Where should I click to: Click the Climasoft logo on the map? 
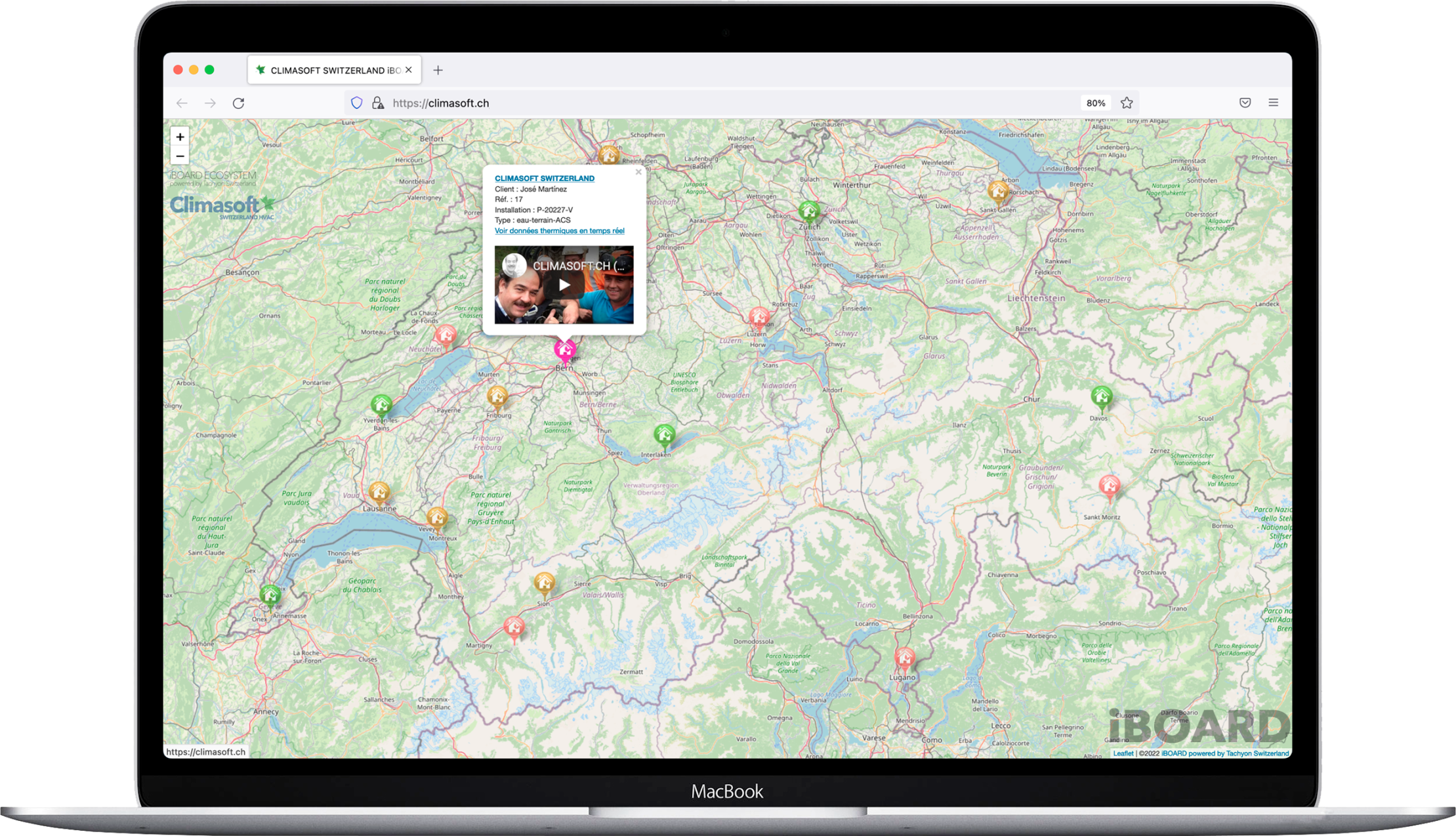tap(222, 207)
